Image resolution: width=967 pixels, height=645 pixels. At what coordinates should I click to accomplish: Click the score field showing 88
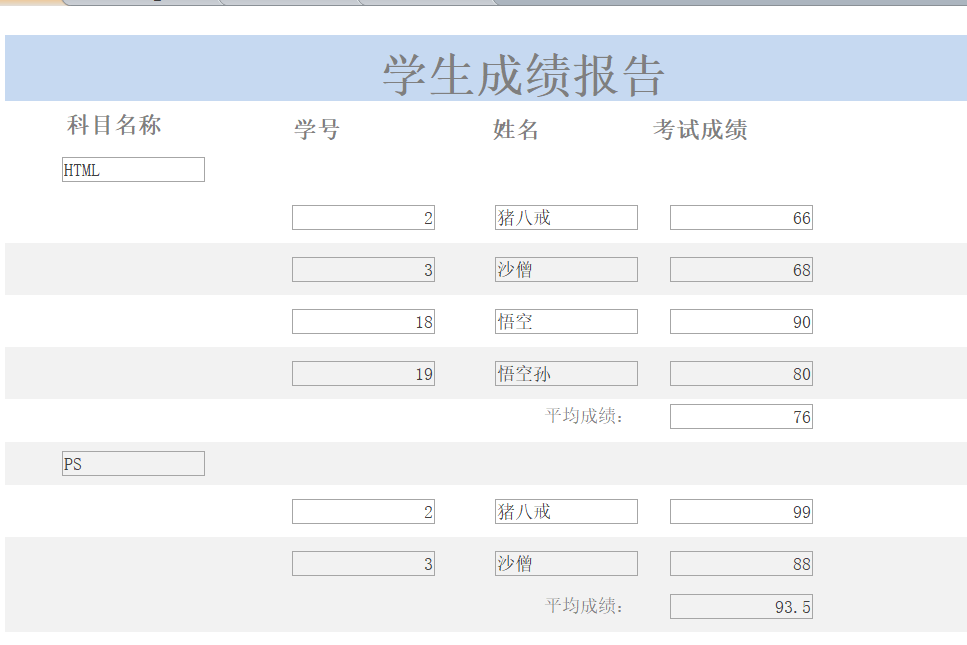click(741, 564)
